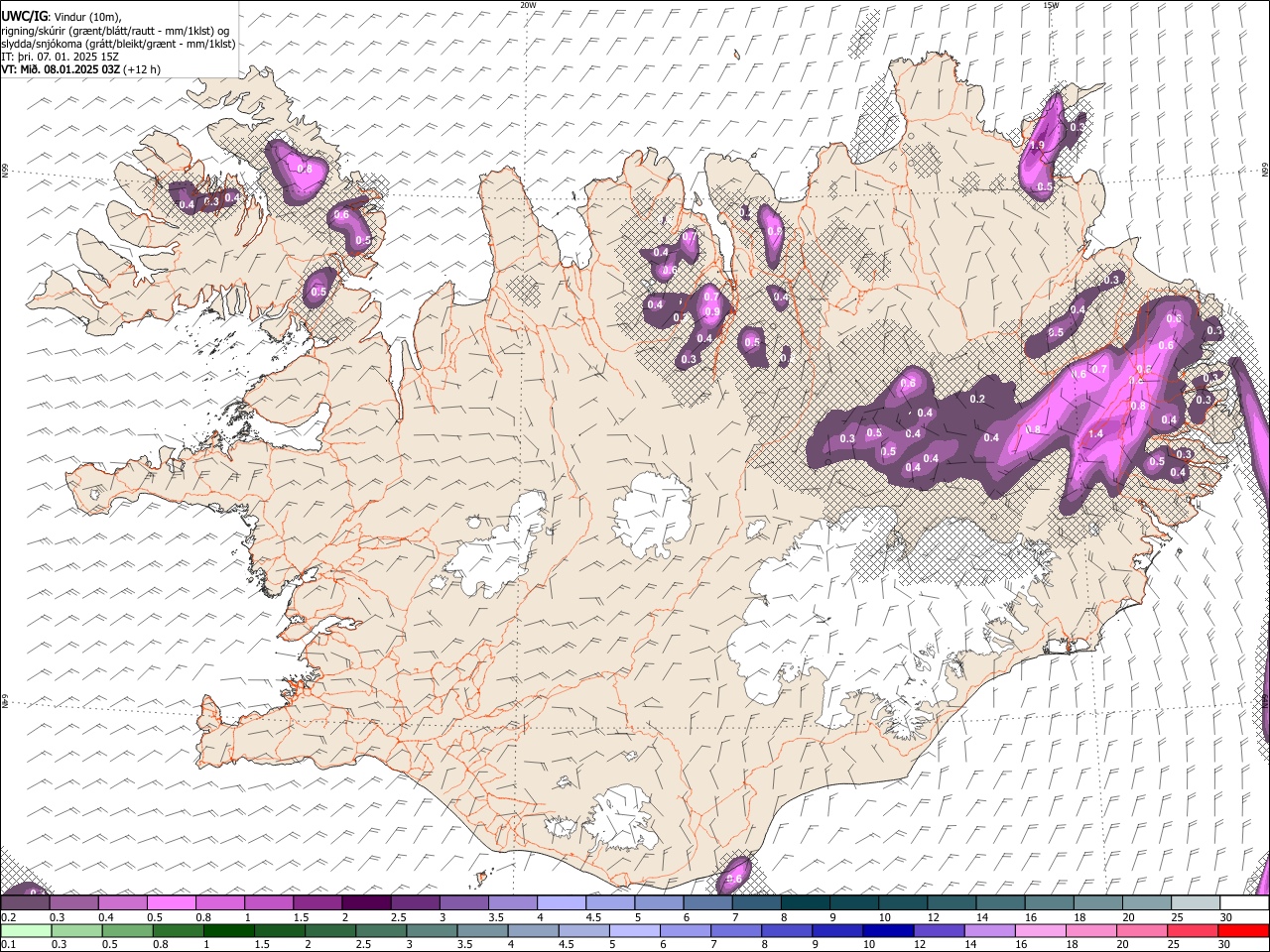Pick darkest purple snow swatch between 2 and 2.5
Screen dimensions: 1270x952
point(366,902)
